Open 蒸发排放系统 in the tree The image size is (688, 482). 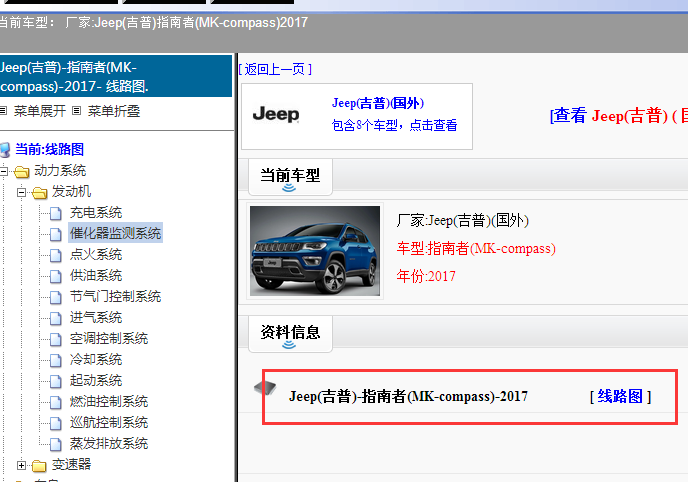click(x=109, y=443)
